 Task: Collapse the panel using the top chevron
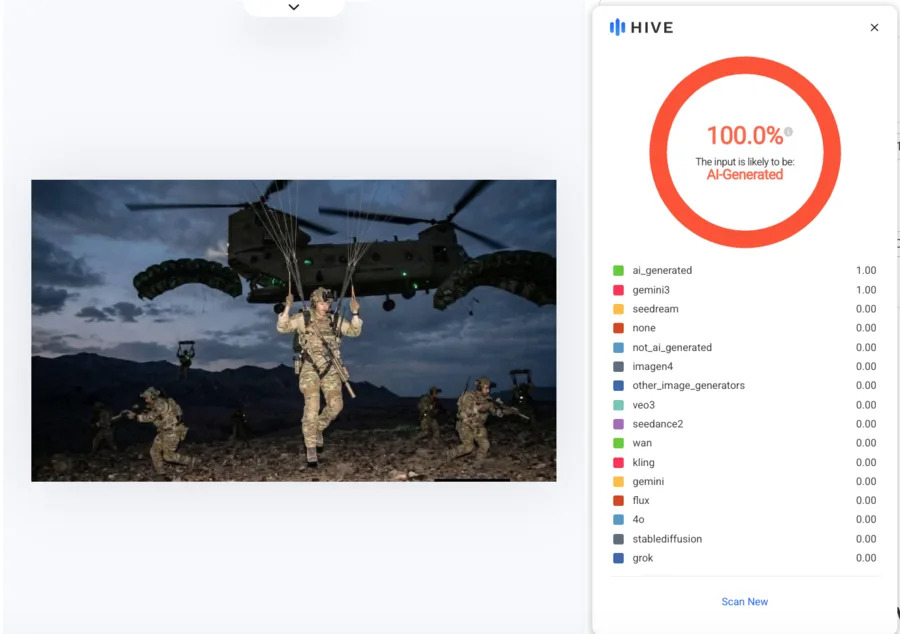(x=293, y=7)
